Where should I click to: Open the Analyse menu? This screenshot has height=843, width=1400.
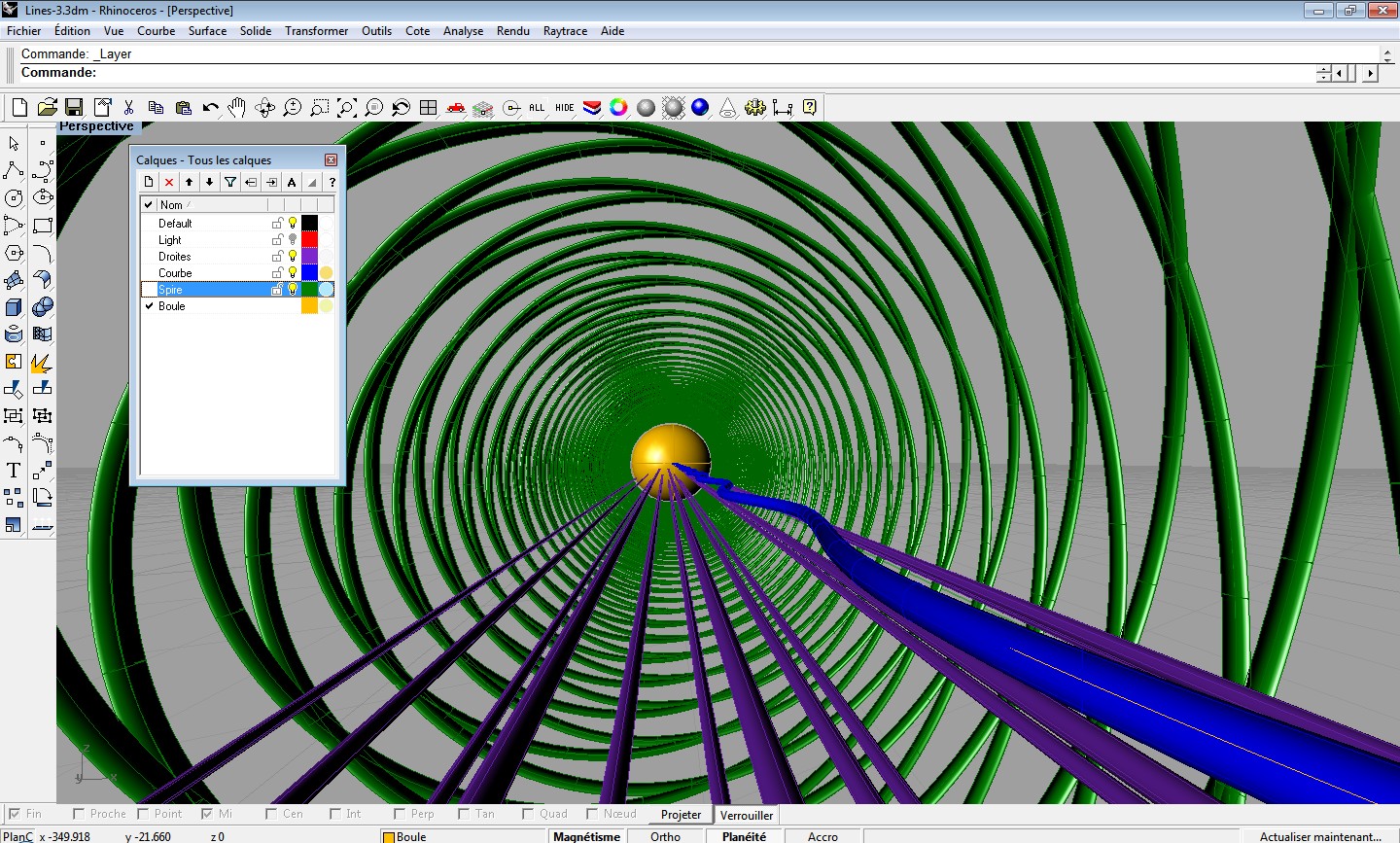[x=464, y=31]
